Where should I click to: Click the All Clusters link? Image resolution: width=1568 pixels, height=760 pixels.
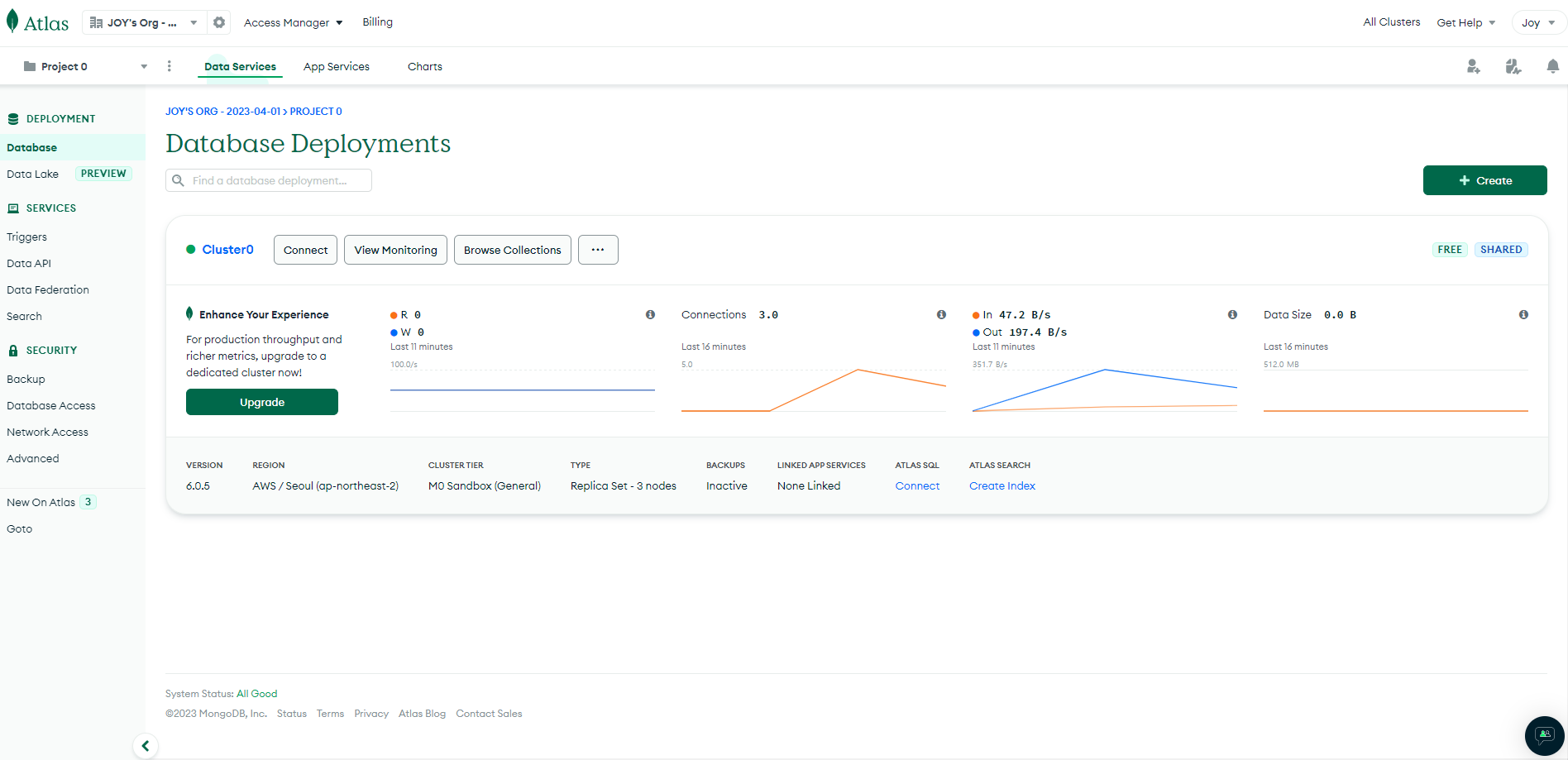click(x=1392, y=22)
